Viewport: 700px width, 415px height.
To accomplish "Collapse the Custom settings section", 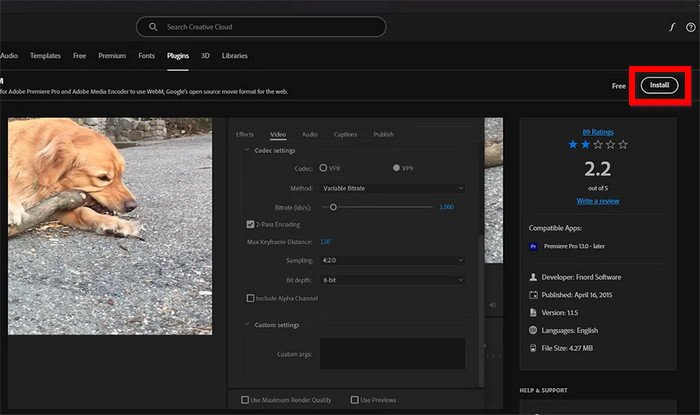I will [x=247, y=325].
